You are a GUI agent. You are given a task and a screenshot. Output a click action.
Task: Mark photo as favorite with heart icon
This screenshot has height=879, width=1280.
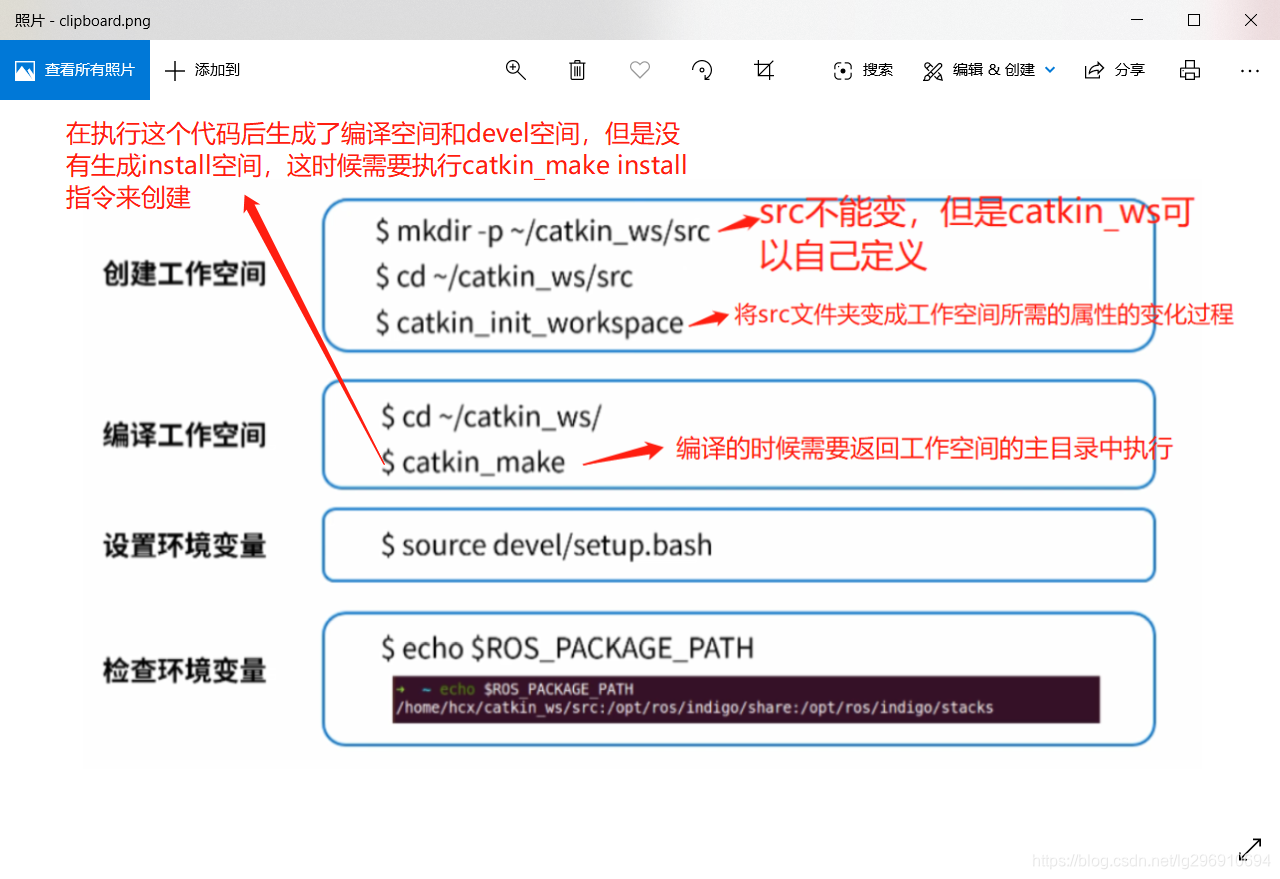tap(640, 70)
